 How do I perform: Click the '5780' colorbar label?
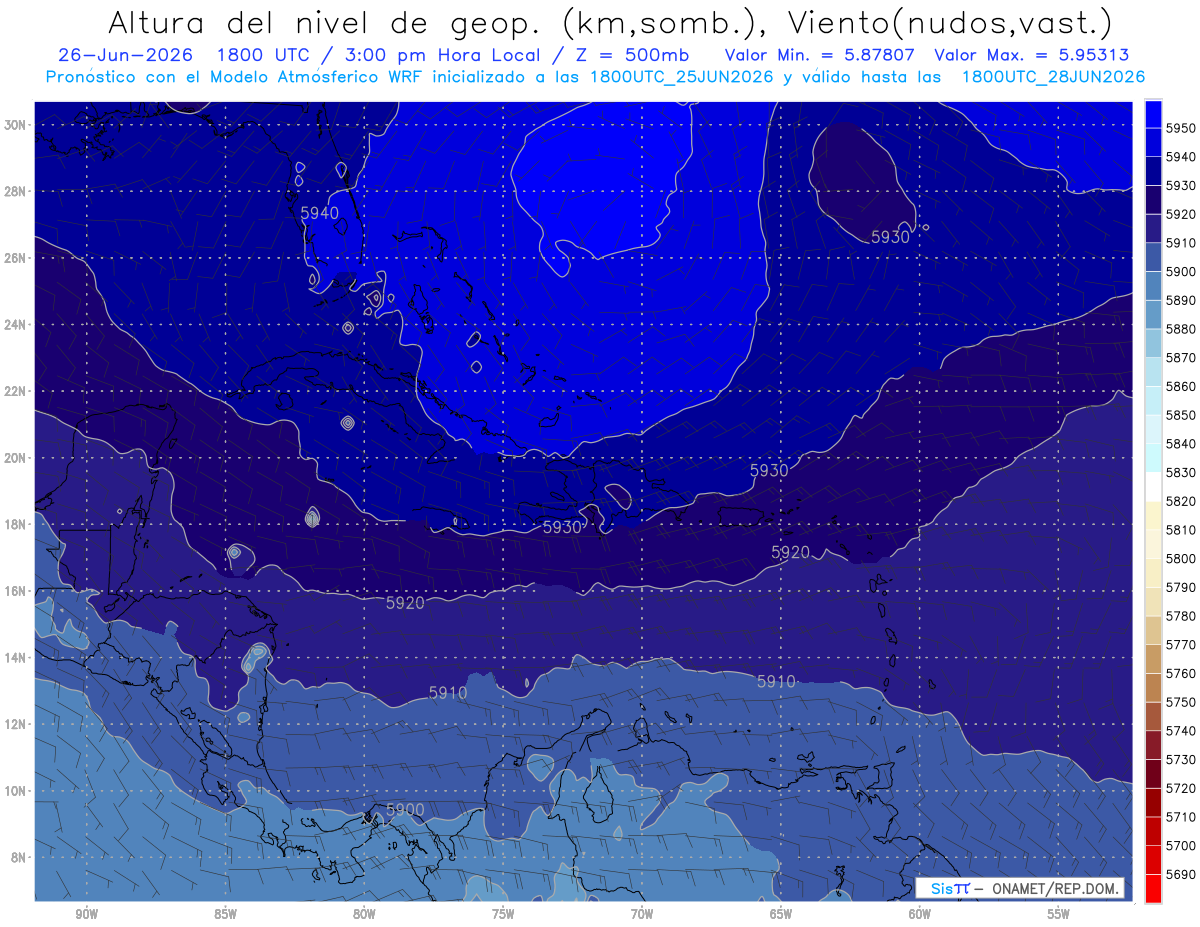[x=1181, y=616]
